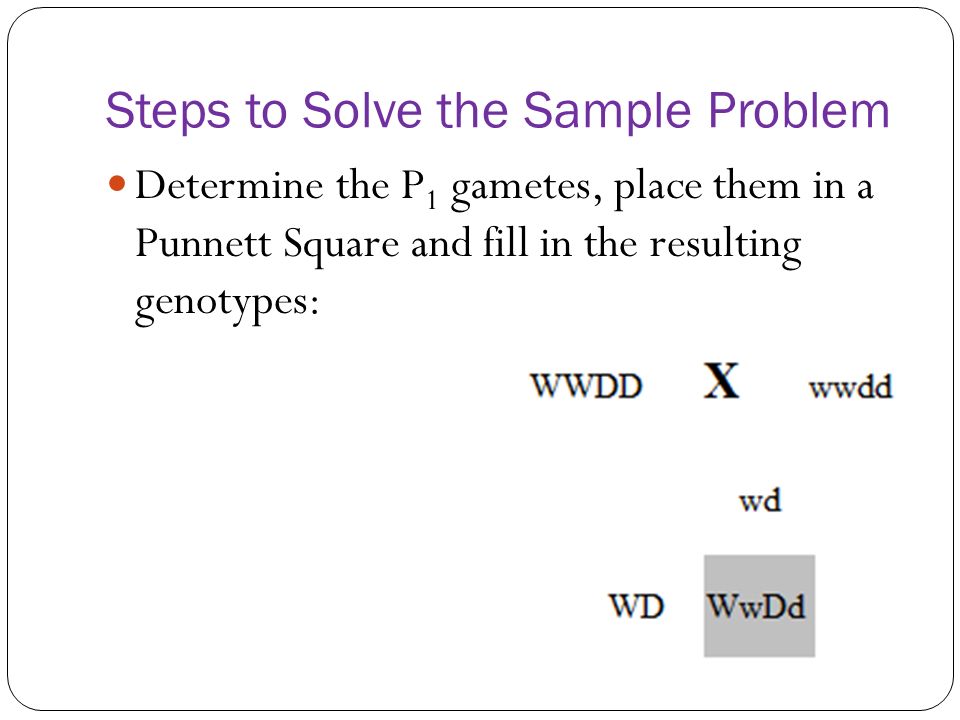
Task: Click the word 'Sample' in the title
Action: coord(607,111)
